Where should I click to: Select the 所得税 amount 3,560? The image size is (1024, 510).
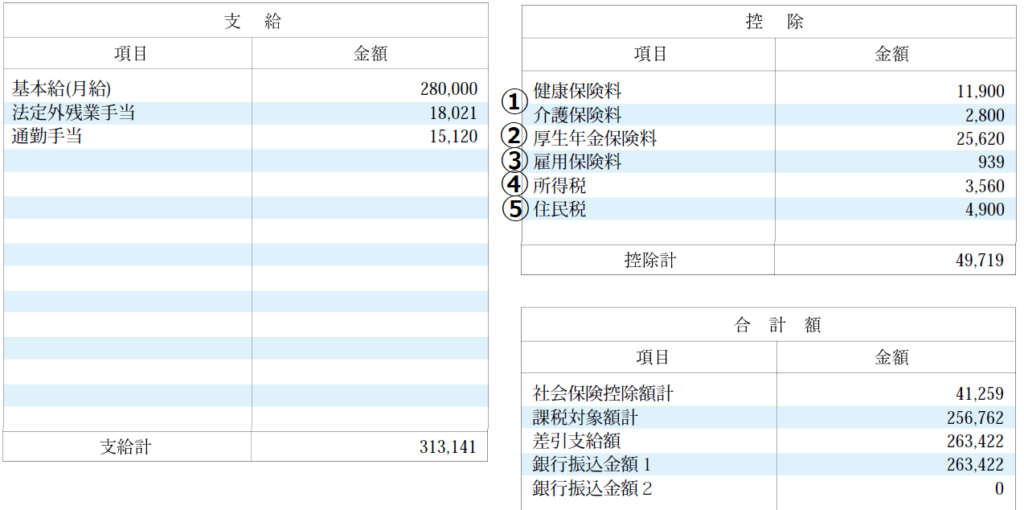point(981,186)
